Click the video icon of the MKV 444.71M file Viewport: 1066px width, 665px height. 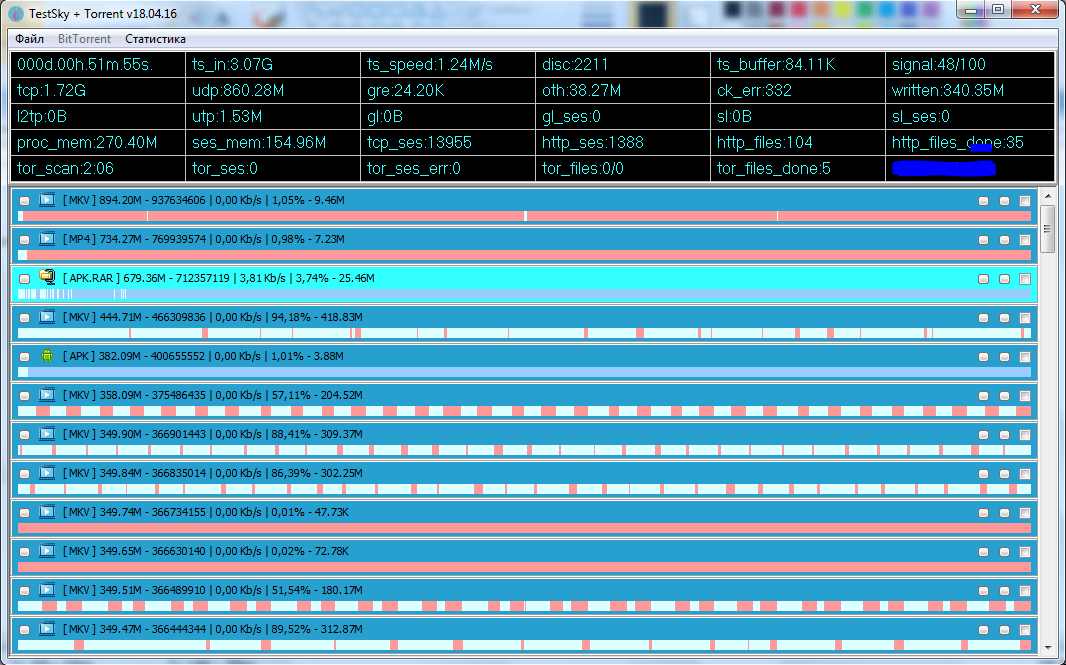(x=47, y=317)
